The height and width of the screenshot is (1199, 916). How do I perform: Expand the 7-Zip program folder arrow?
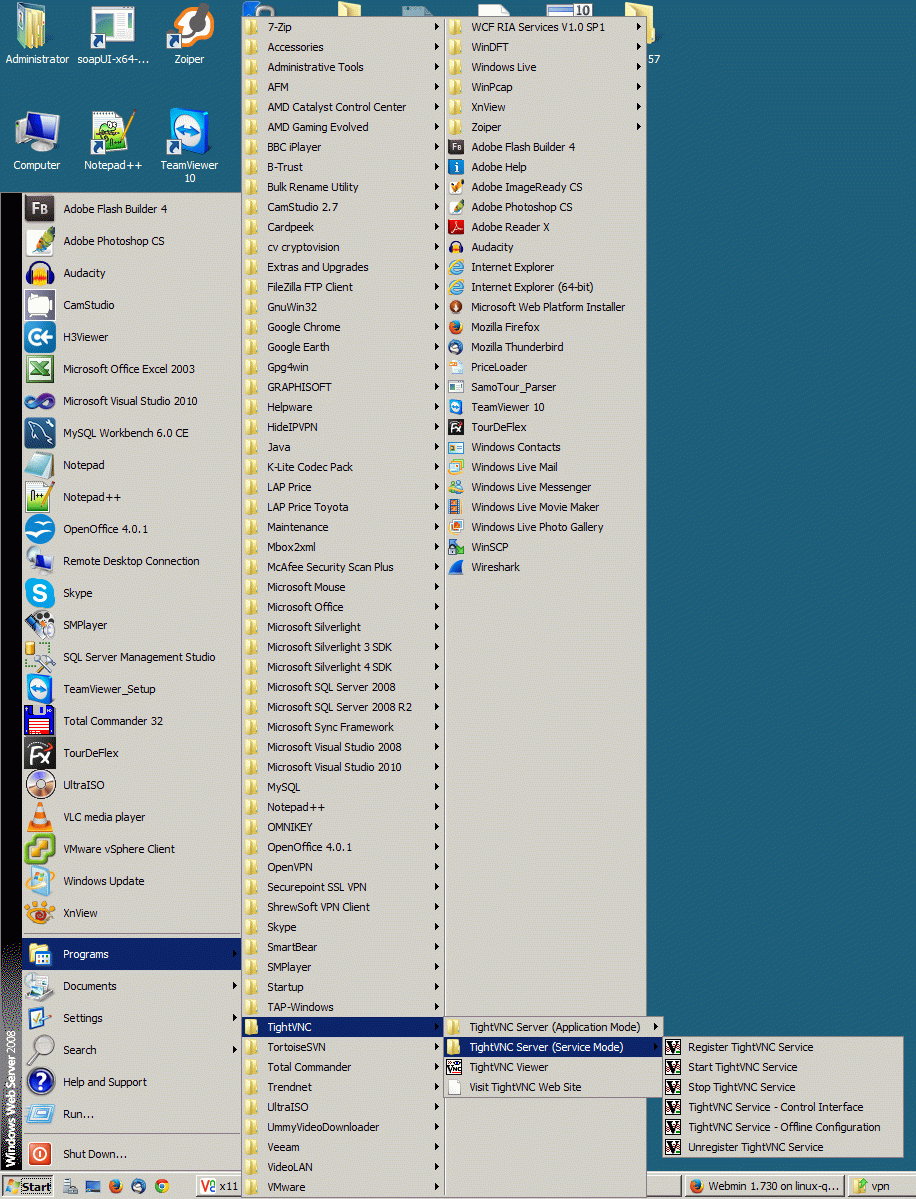(x=437, y=27)
